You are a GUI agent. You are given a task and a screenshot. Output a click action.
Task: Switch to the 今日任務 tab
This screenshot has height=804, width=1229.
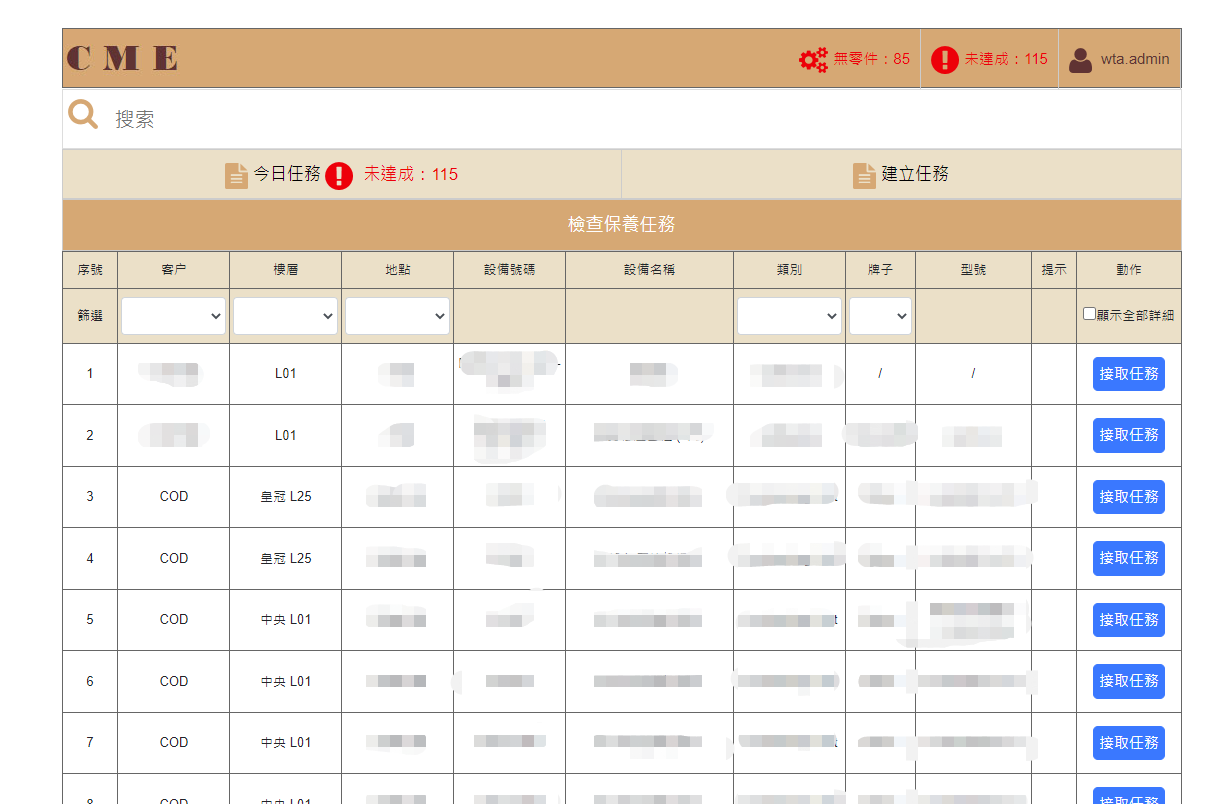click(342, 174)
